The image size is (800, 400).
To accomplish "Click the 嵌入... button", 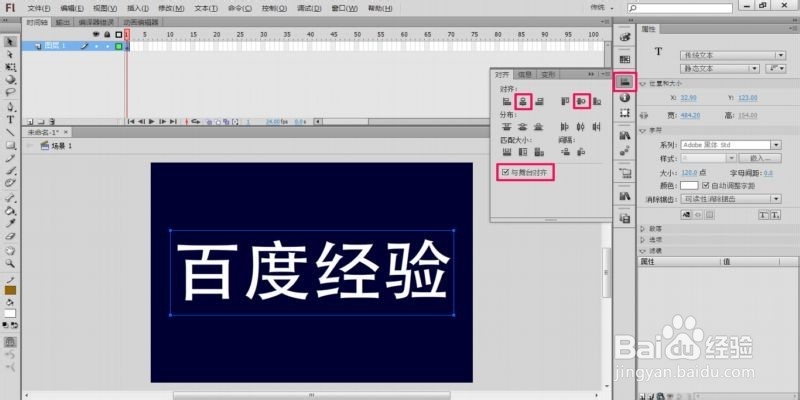I will (x=760, y=158).
